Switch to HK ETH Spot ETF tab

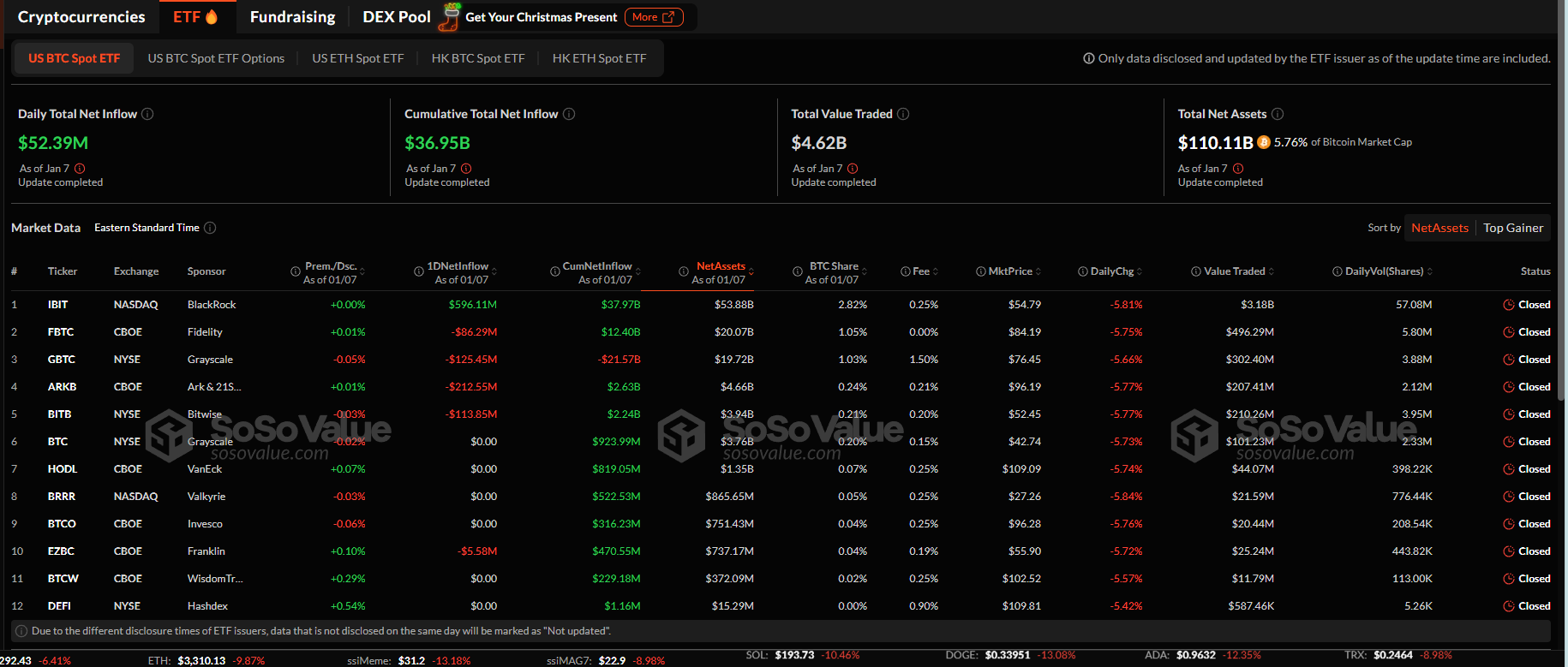(600, 58)
